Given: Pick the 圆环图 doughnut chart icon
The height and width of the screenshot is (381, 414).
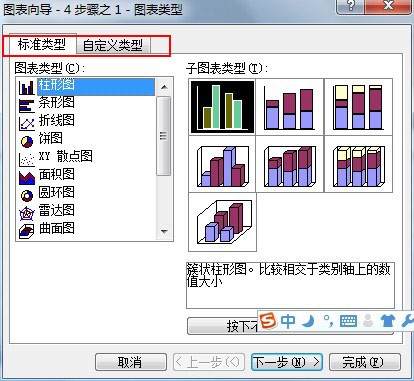Looking at the screenshot, I should click(x=27, y=195).
